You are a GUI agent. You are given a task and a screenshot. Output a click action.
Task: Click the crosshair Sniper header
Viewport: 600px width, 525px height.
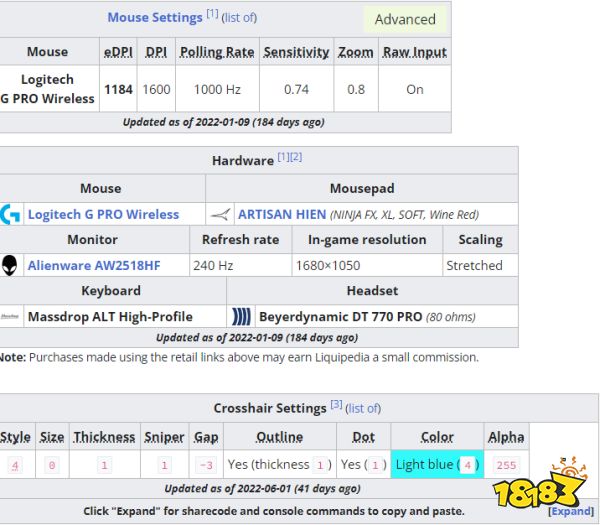click(164, 437)
